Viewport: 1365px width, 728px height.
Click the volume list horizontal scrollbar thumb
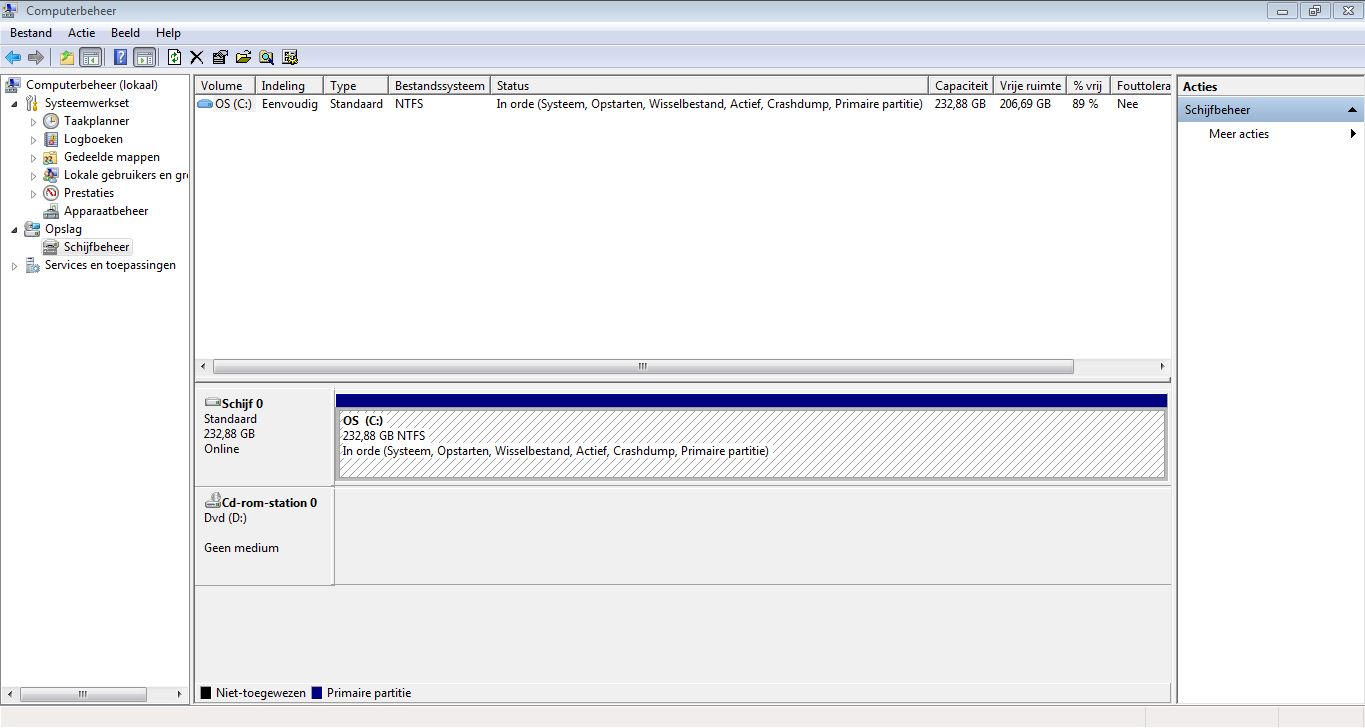click(643, 367)
